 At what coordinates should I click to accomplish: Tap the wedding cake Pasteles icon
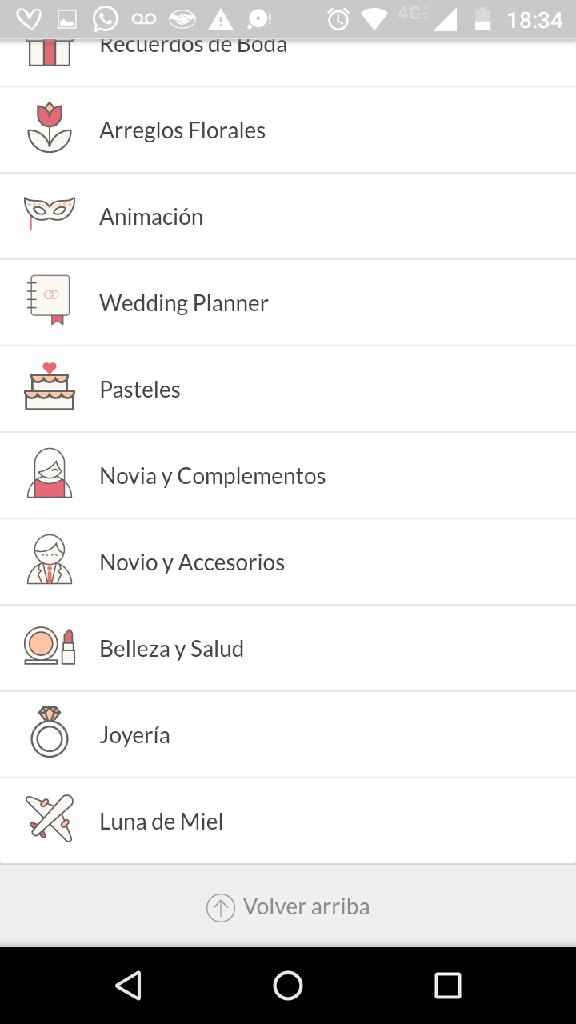[50, 387]
